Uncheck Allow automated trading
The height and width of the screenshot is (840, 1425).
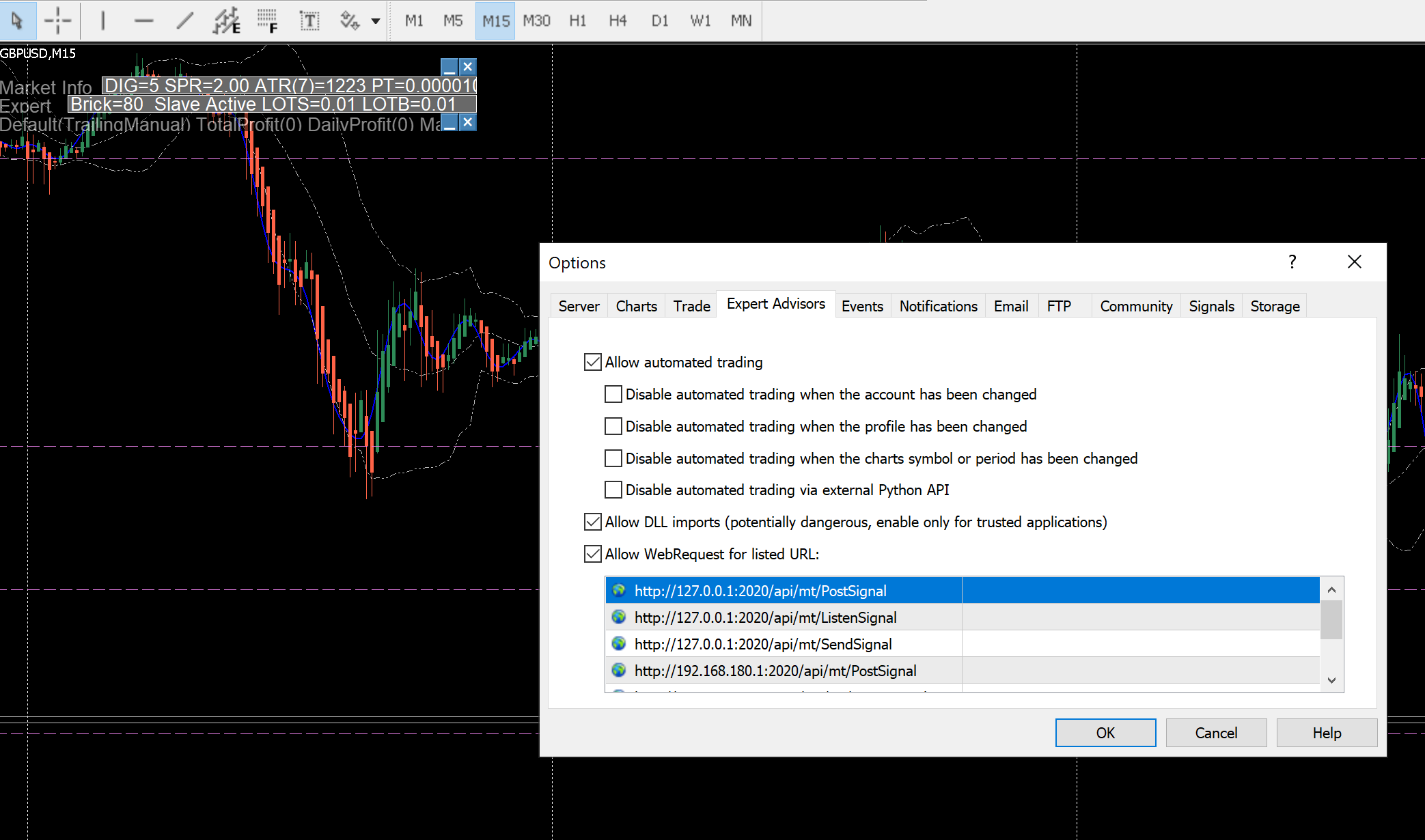click(x=593, y=362)
